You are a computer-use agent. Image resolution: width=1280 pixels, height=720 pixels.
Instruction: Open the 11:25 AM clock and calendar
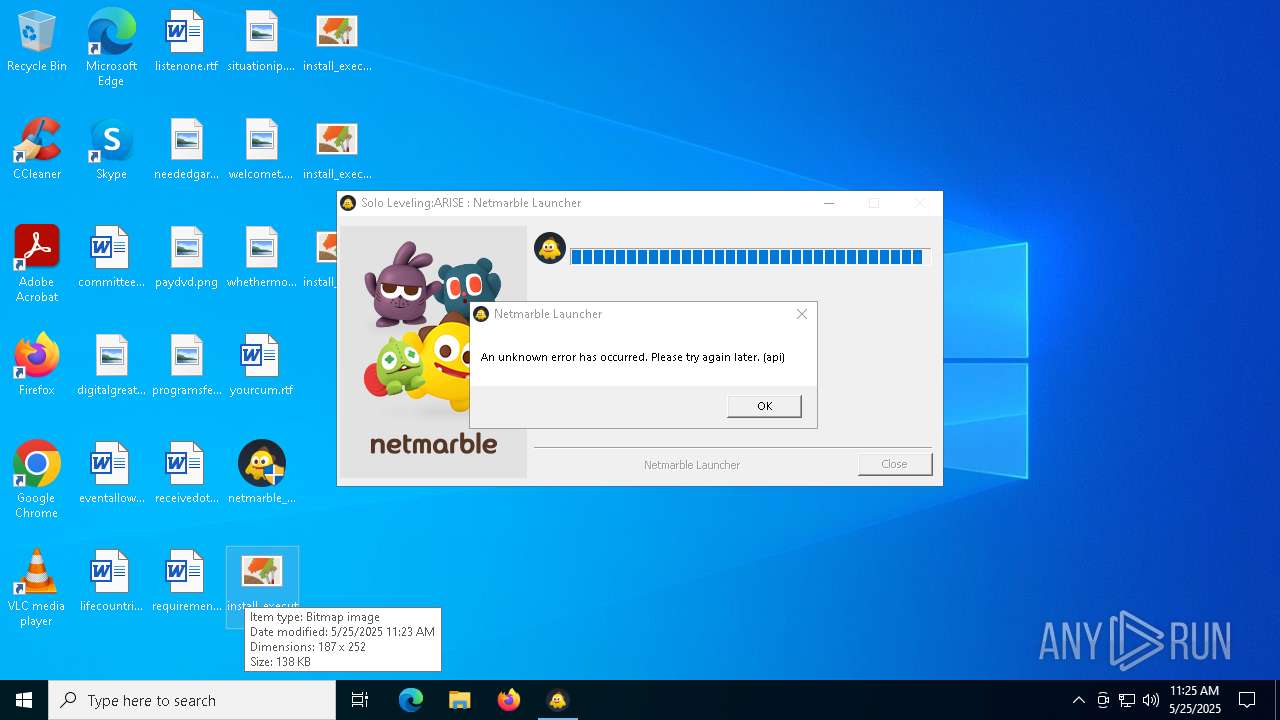[x=1195, y=700]
